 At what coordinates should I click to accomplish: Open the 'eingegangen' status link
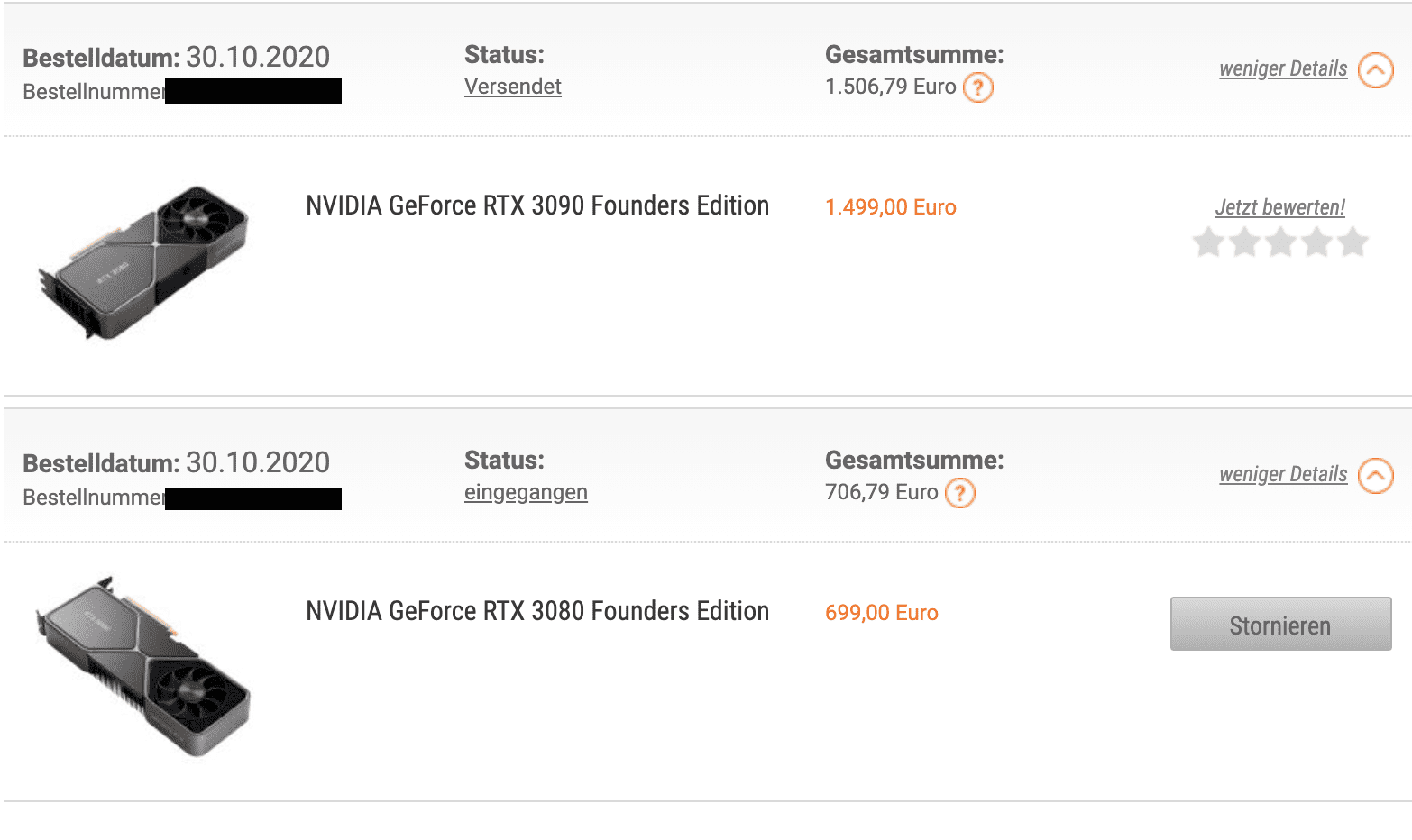tap(526, 492)
